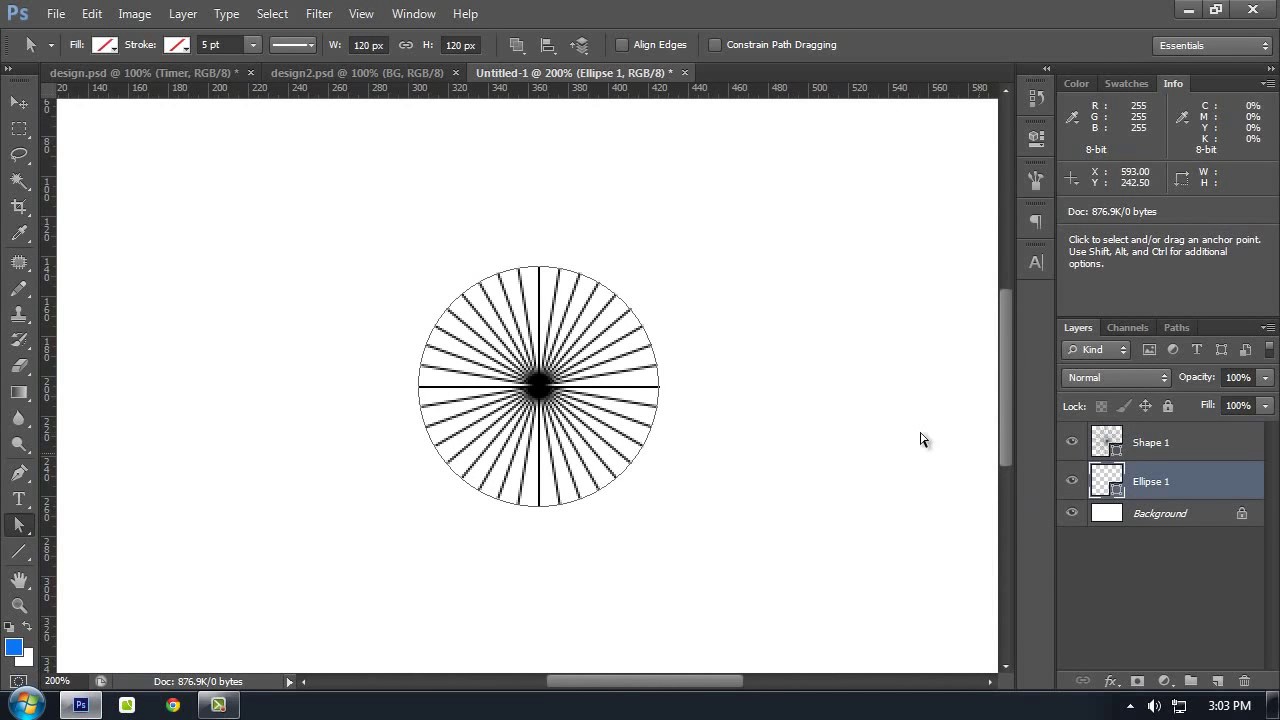Image resolution: width=1280 pixels, height=720 pixels.
Task: Toggle lock all for layer
Action: [x=1167, y=406]
